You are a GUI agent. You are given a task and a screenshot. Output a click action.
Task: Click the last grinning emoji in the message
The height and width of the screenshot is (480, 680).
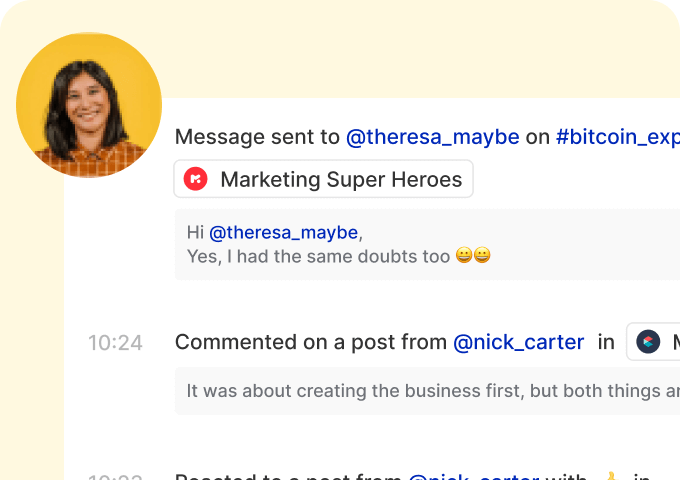click(x=482, y=255)
